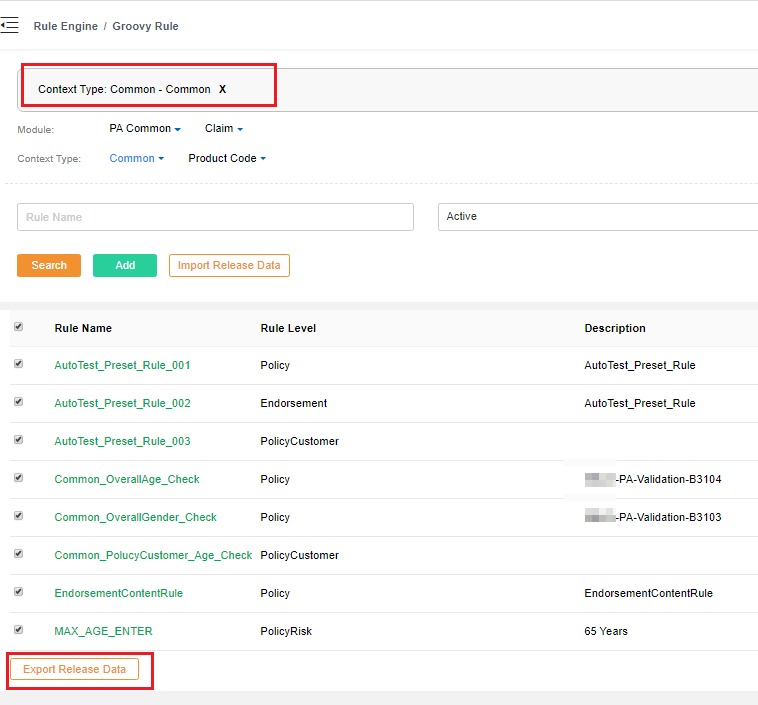Open the Common_OverallAge_Check rule
This screenshot has height=705, width=758.
(x=127, y=479)
